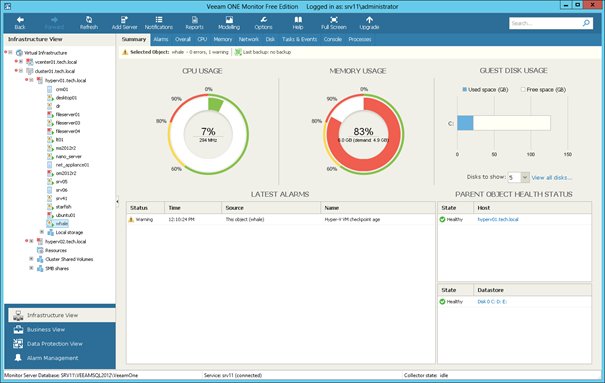Click the Cluster Shared Volumes icon

tap(40, 259)
